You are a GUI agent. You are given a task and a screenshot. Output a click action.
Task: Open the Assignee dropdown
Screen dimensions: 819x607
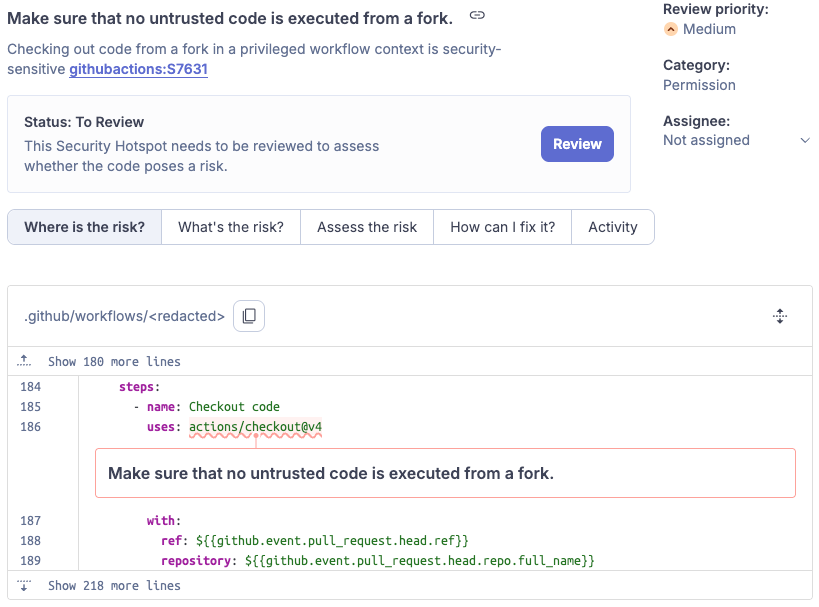pos(803,140)
